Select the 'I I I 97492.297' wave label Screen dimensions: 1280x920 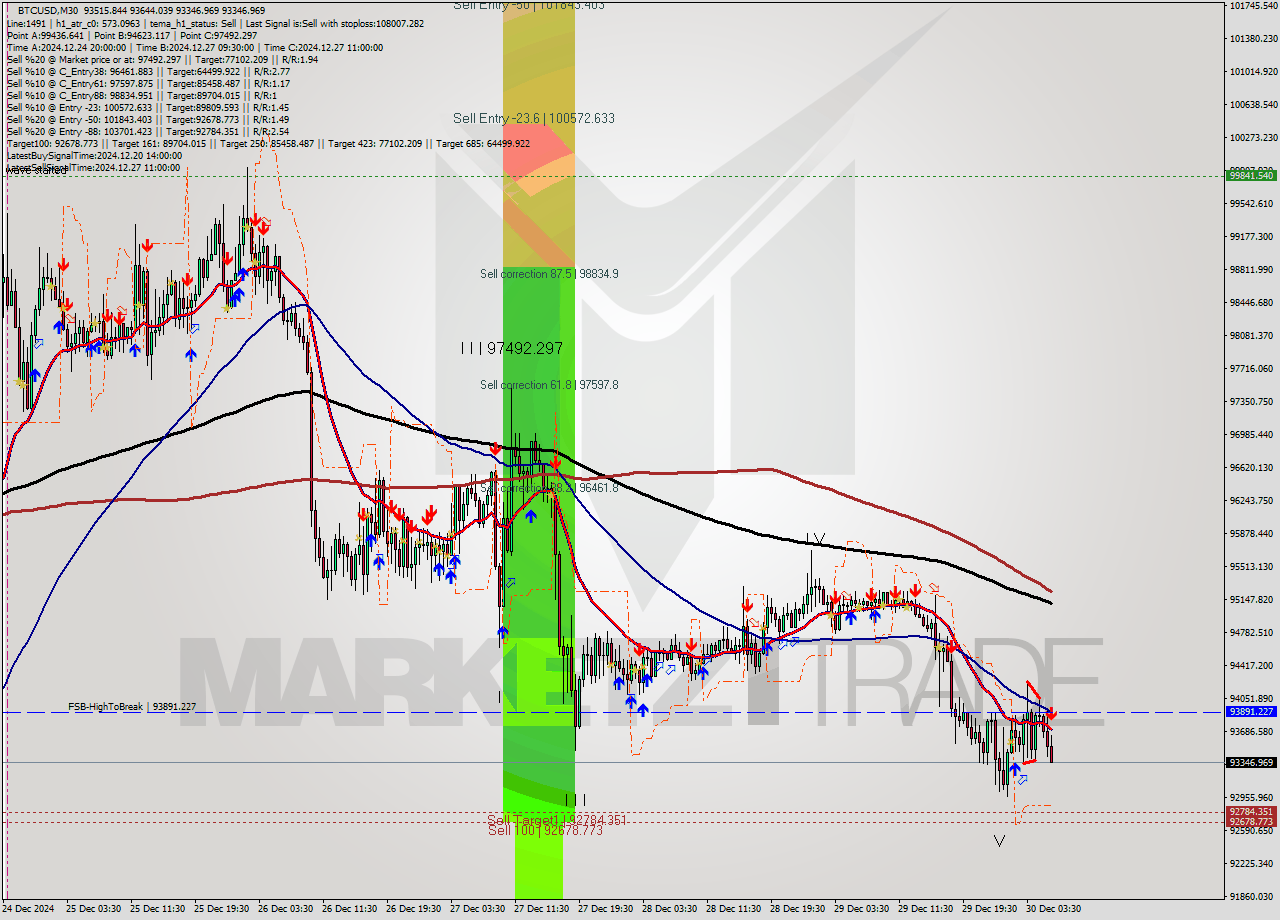click(x=512, y=348)
